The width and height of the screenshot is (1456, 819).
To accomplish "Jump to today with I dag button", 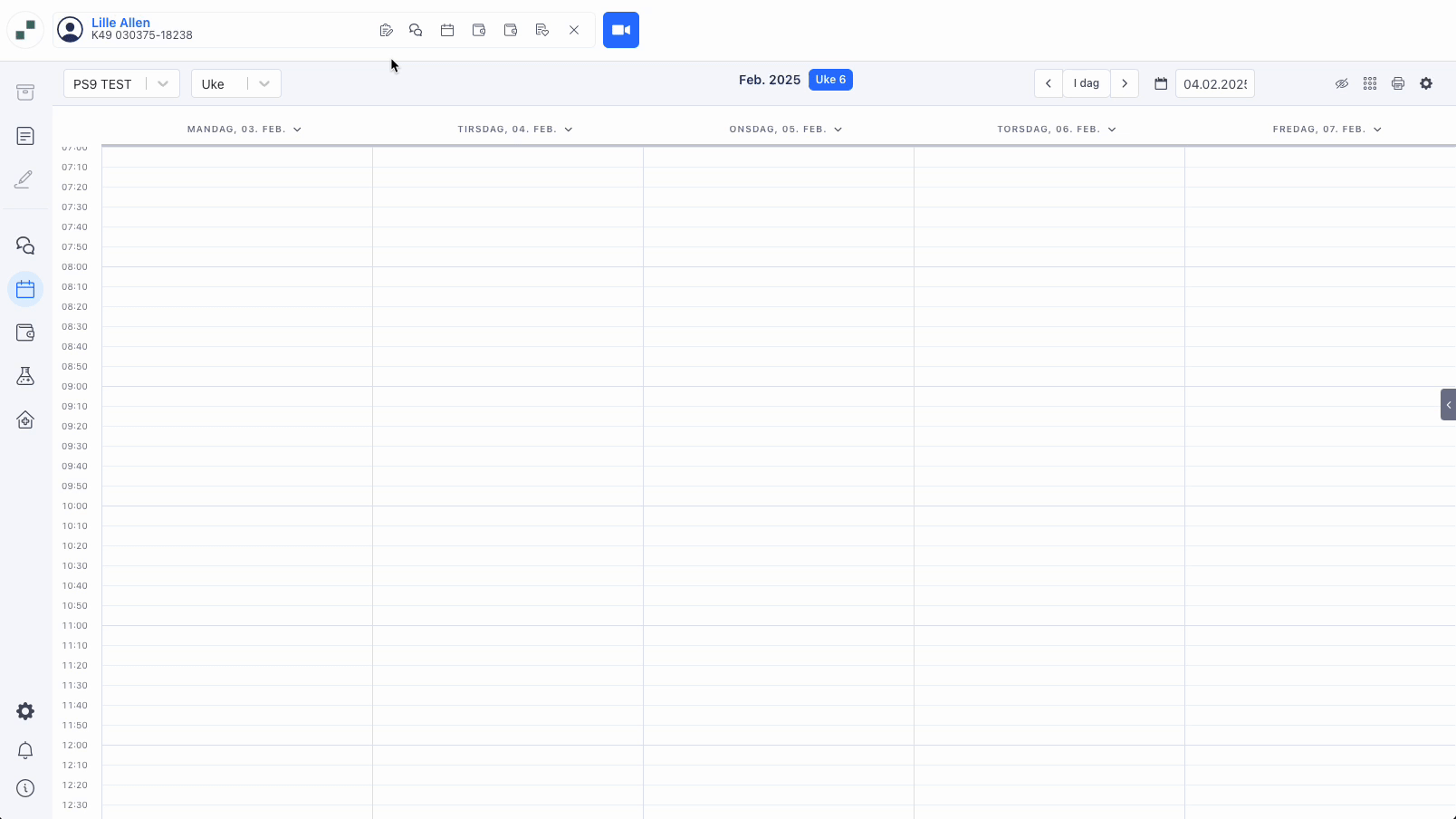I will 1086,83.
